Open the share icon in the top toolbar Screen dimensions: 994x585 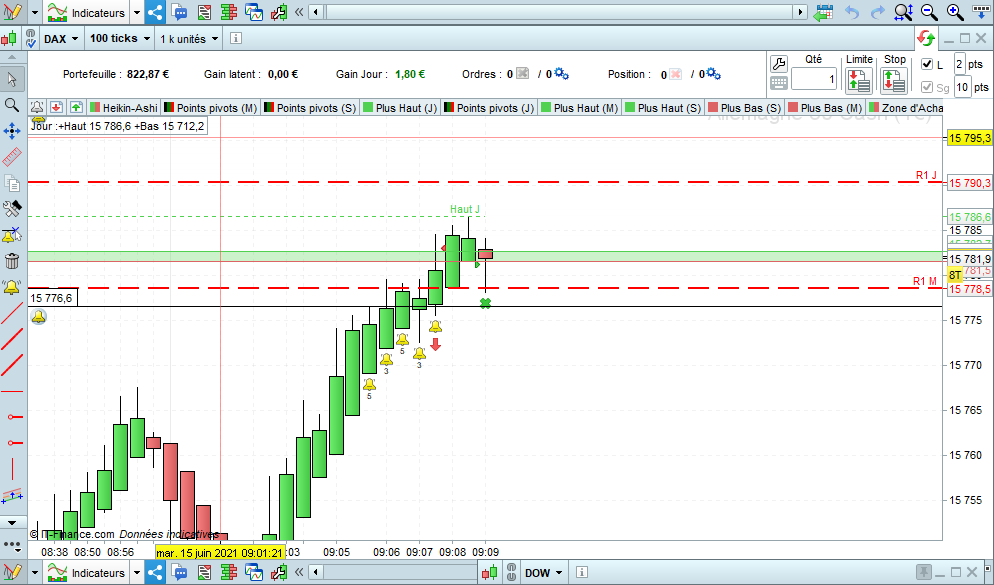[x=155, y=12]
